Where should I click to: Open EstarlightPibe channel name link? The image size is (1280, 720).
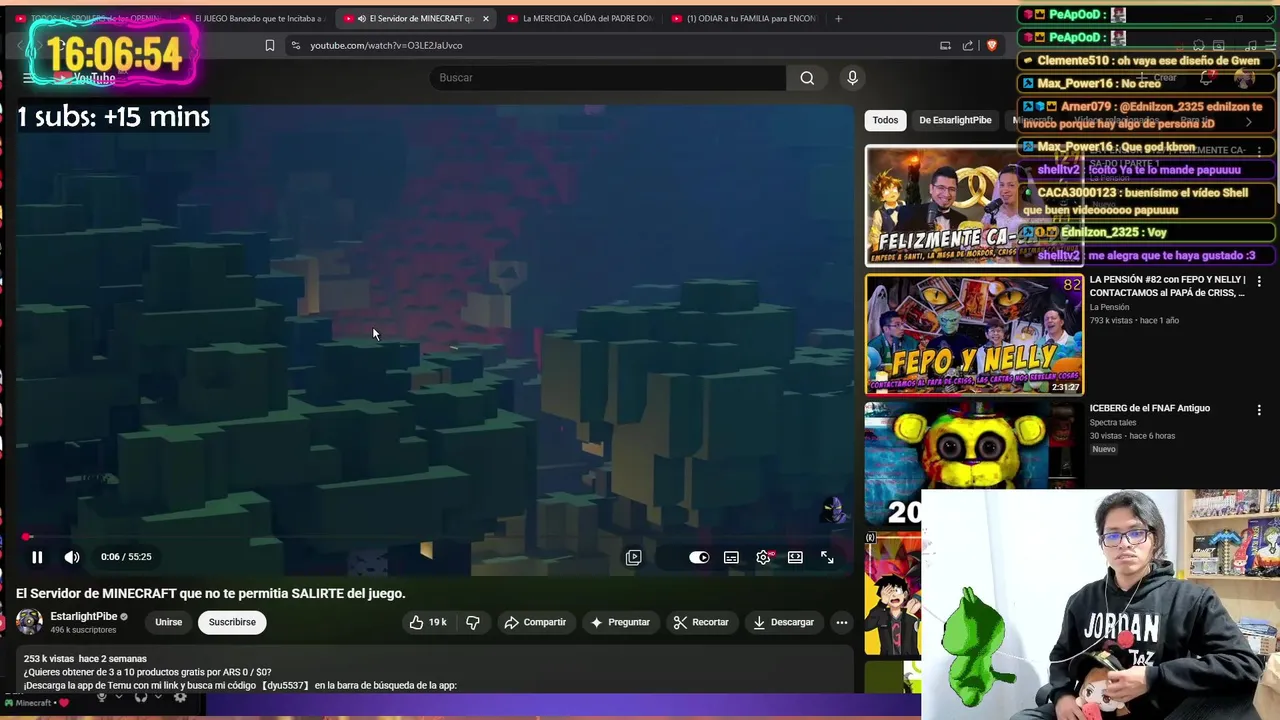[84, 616]
